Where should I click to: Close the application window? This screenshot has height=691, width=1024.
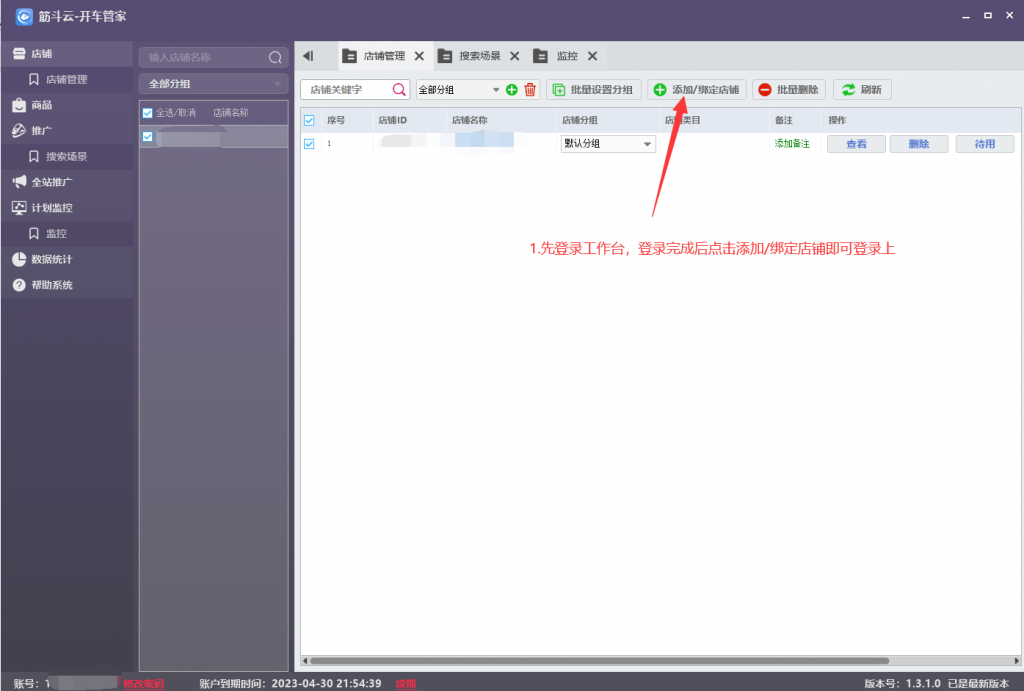[x=1010, y=15]
